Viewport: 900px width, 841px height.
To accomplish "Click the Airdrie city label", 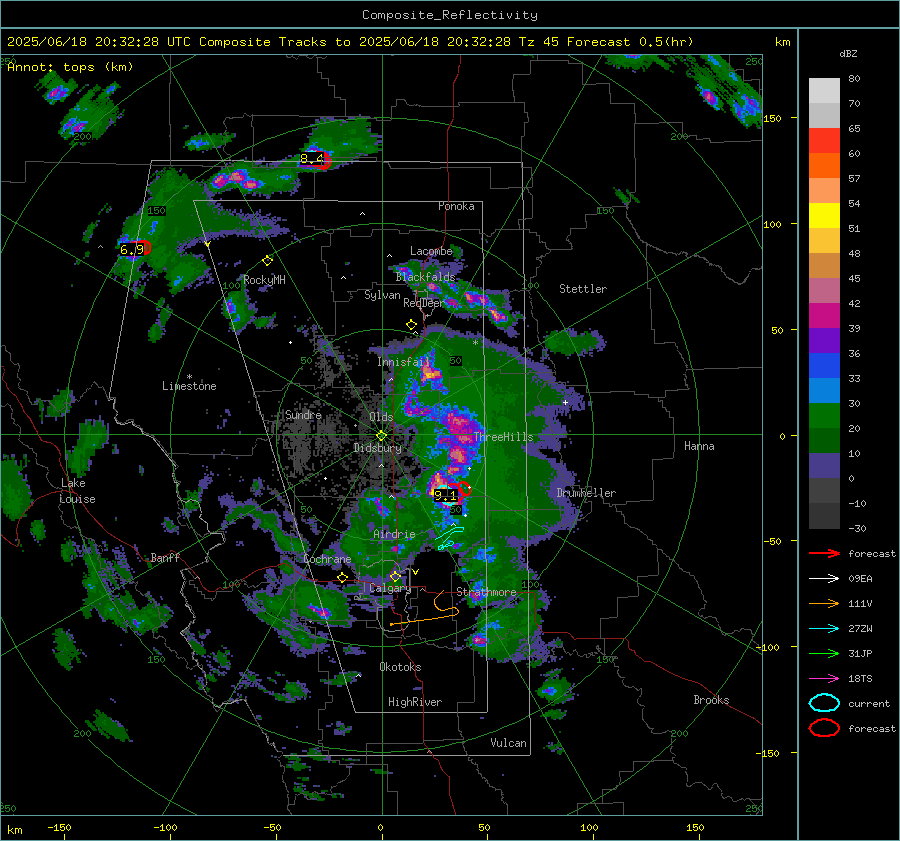I will (394, 534).
